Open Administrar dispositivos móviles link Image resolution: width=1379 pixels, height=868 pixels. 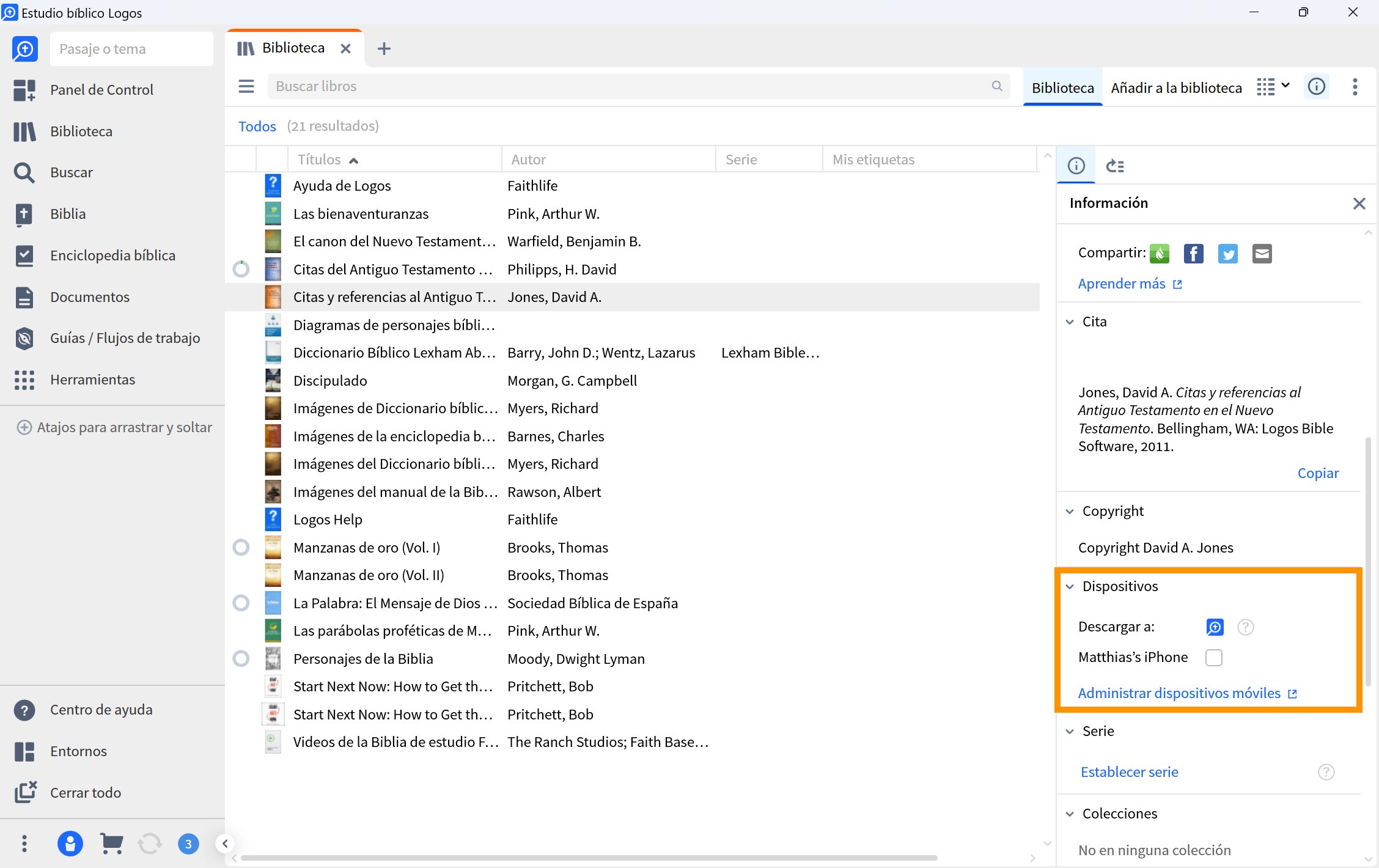click(x=1187, y=693)
